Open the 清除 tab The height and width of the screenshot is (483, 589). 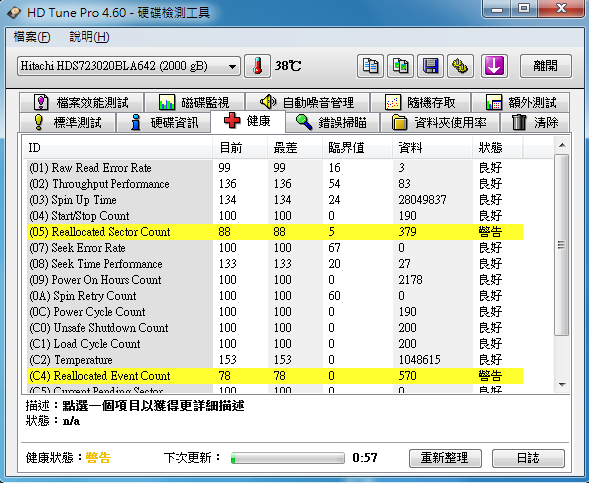[x=535, y=122]
